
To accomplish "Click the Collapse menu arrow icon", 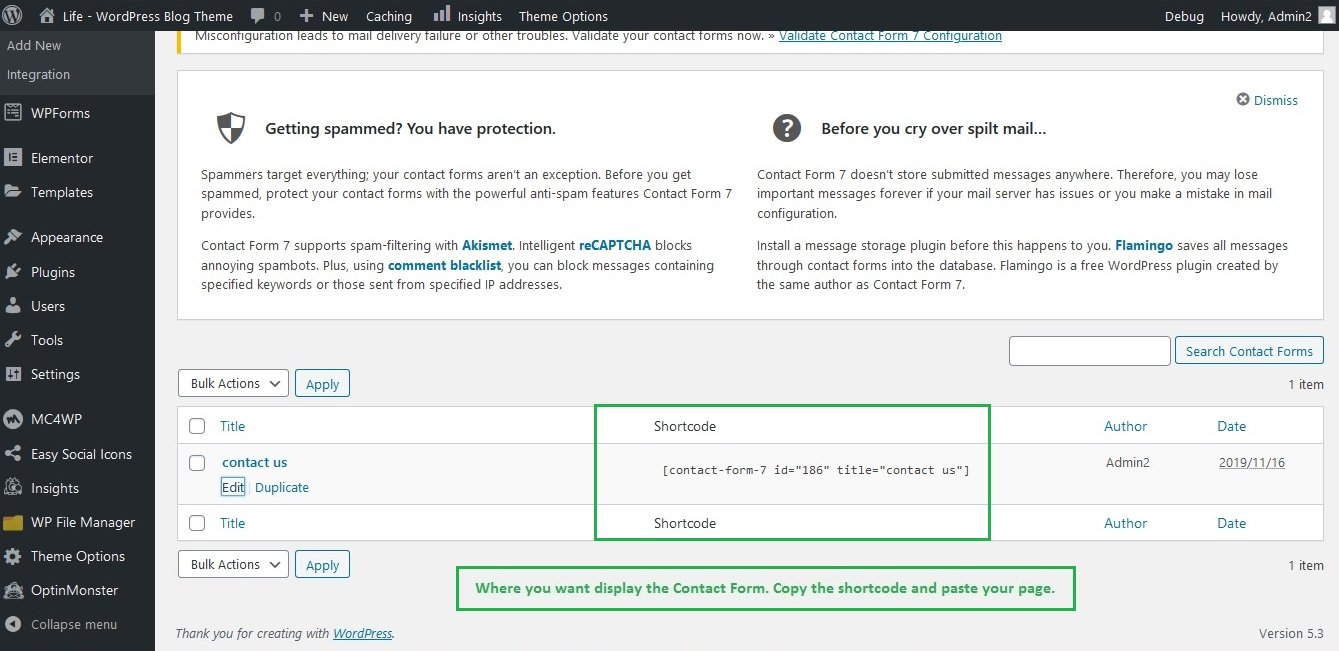I will click(x=13, y=624).
